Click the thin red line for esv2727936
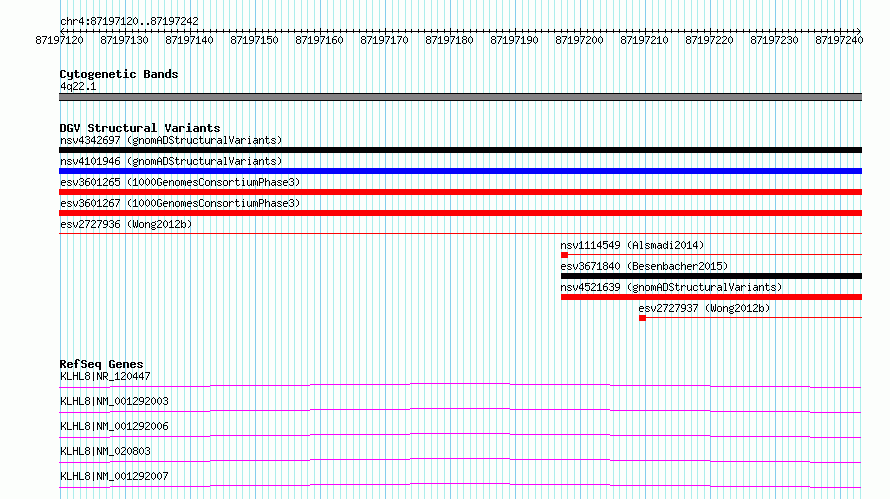 460,233
